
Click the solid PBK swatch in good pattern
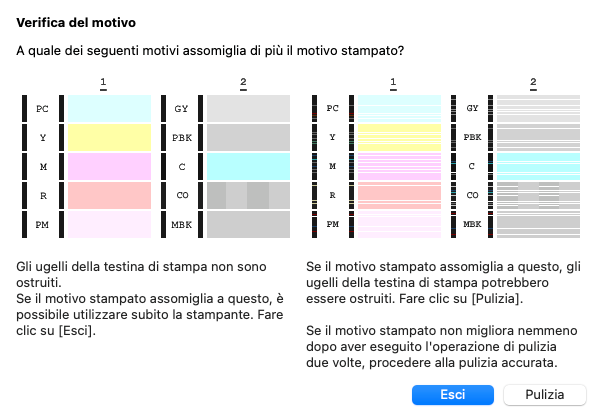247,136
